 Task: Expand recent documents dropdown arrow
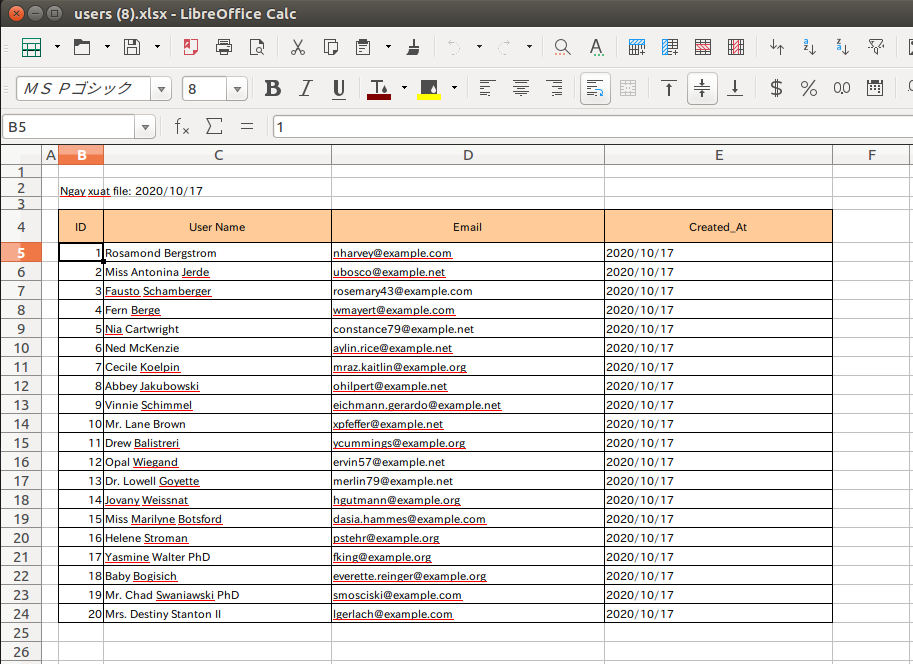pos(107,47)
